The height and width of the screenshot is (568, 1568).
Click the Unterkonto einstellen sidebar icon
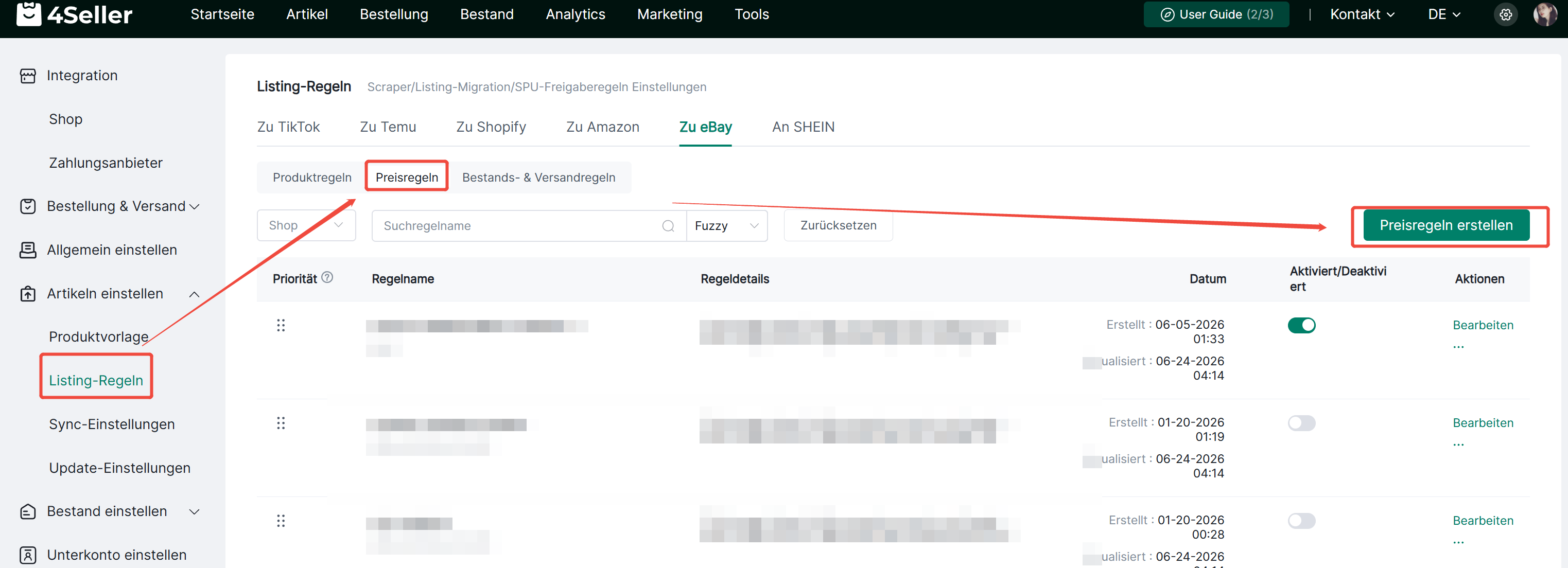click(x=28, y=555)
